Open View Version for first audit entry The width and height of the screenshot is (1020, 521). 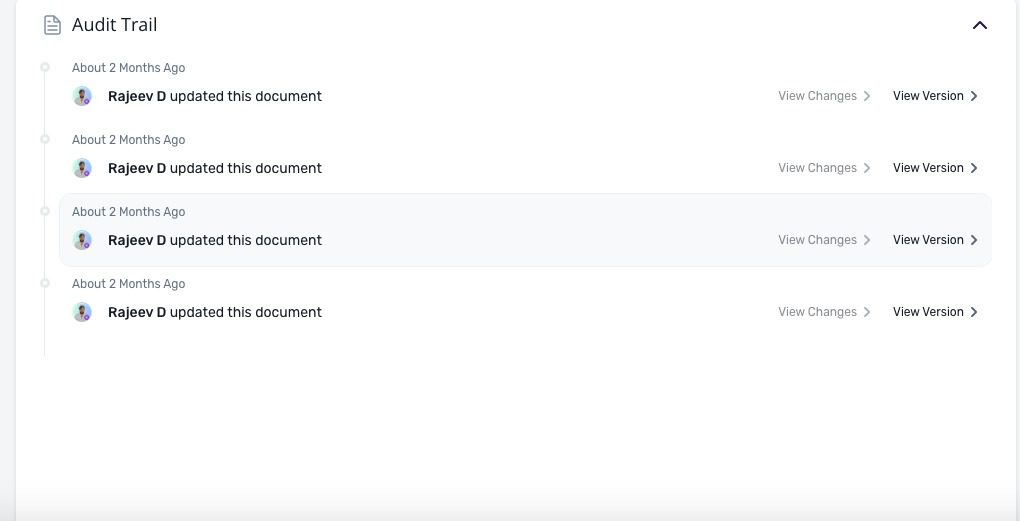(935, 96)
